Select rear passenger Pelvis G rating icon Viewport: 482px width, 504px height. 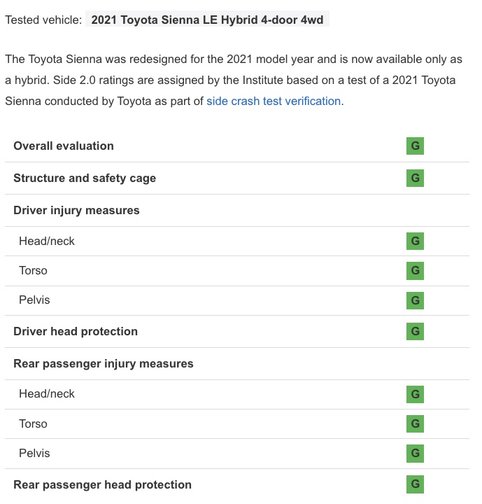(415, 453)
